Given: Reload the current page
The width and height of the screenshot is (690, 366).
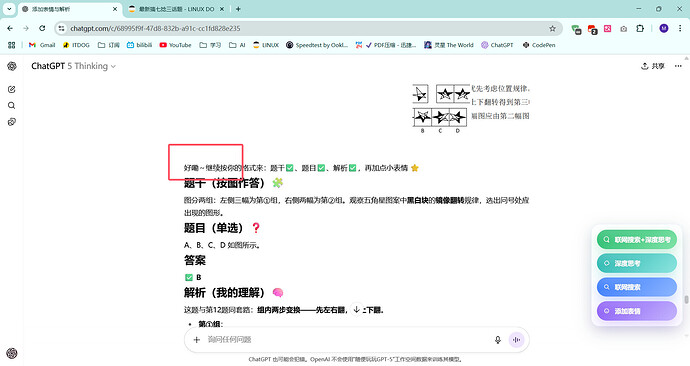Looking at the screenshot, I should click(x=42, y=28).
